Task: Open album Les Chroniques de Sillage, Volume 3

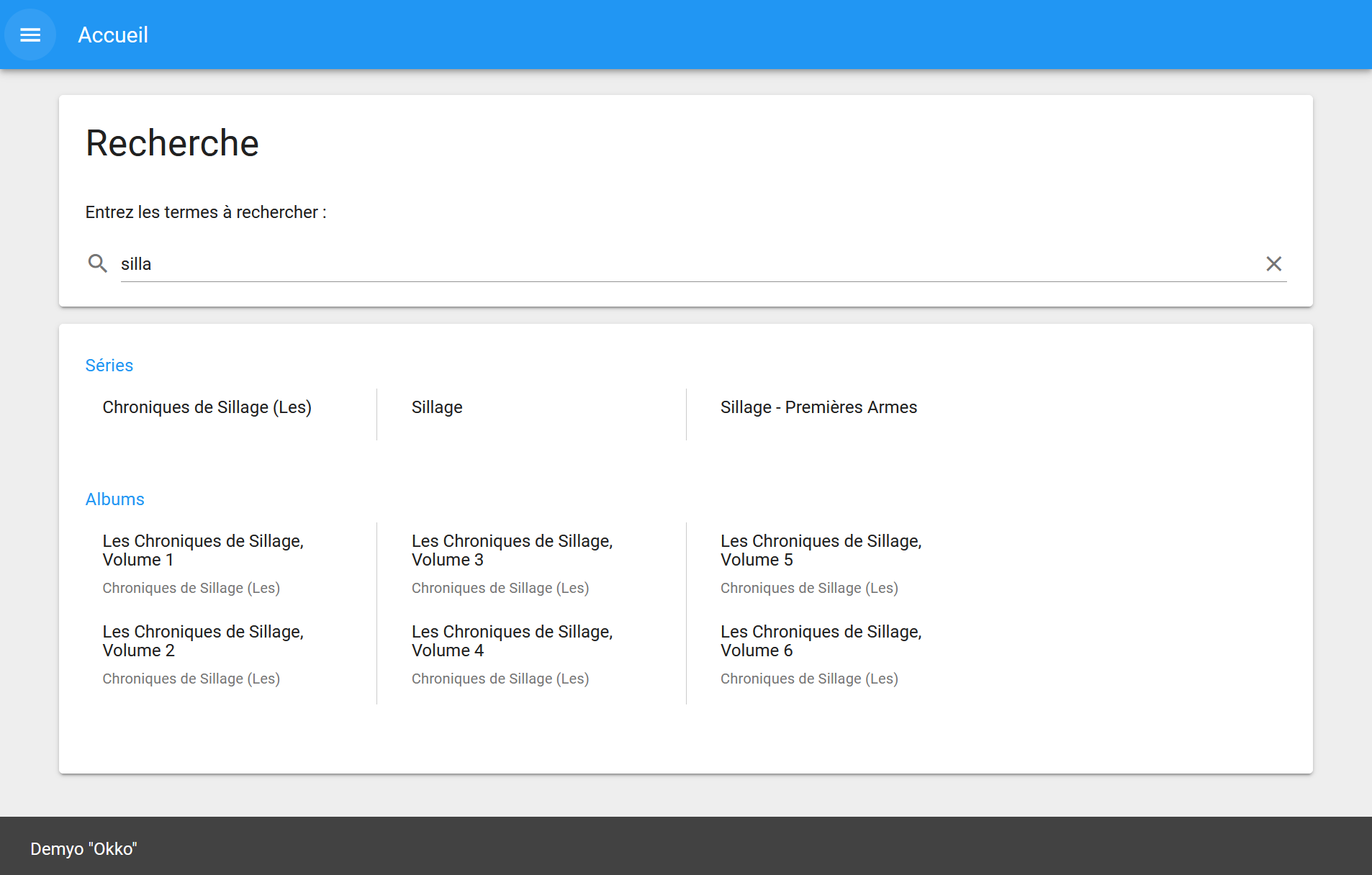Action: 512,550
